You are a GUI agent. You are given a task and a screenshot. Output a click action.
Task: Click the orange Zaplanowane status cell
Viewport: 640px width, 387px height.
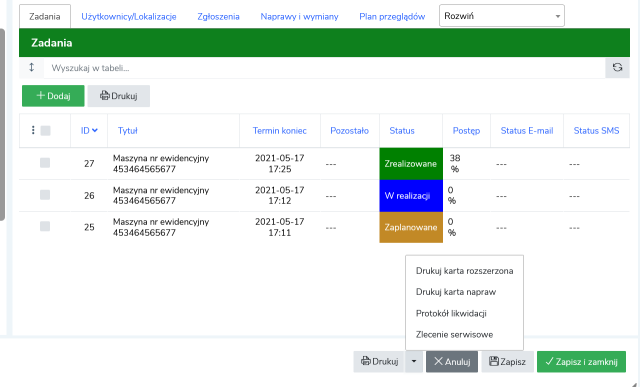tap(411, 227)
